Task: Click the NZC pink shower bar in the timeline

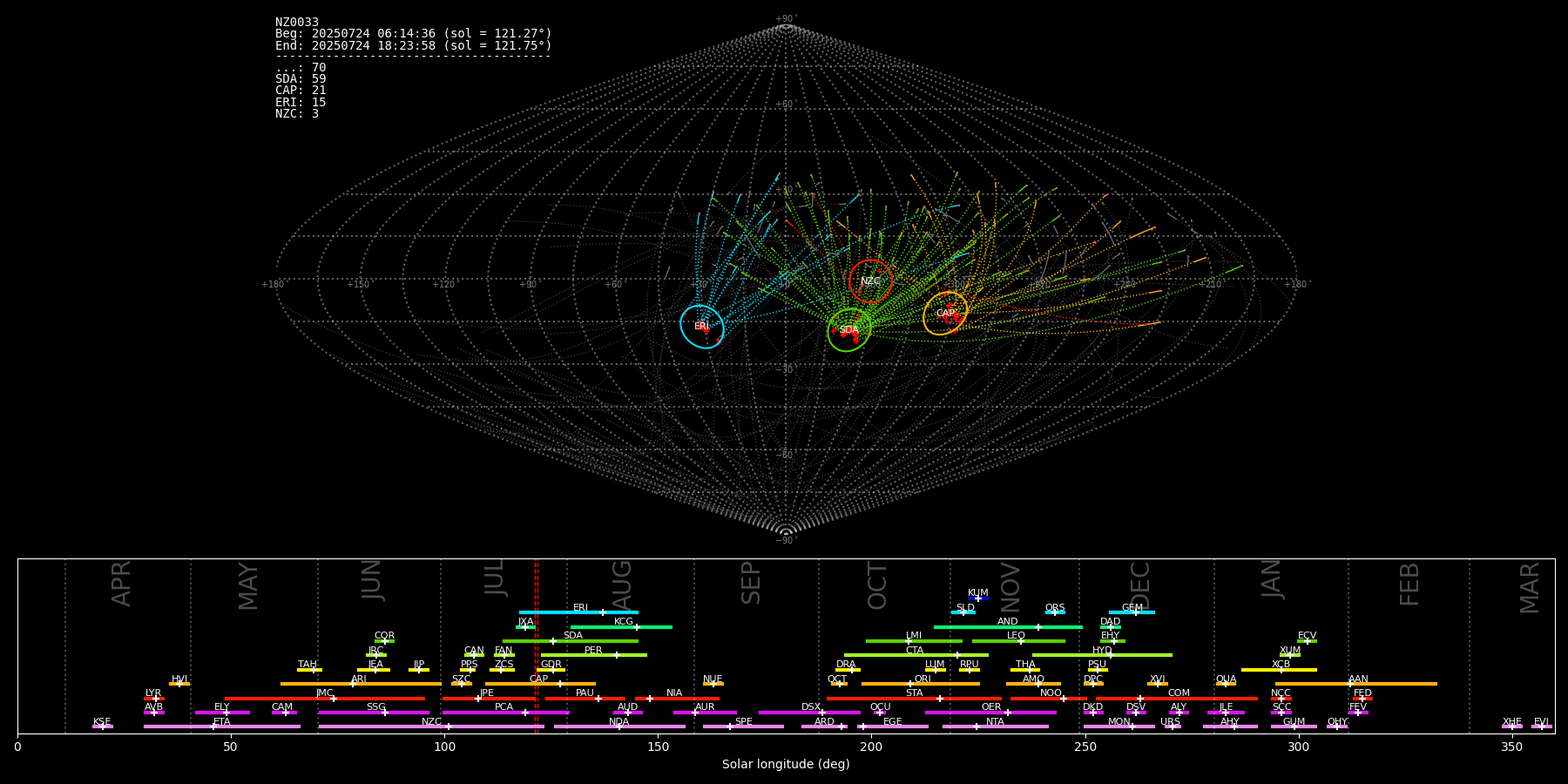Action: click(x=431, y=727)
